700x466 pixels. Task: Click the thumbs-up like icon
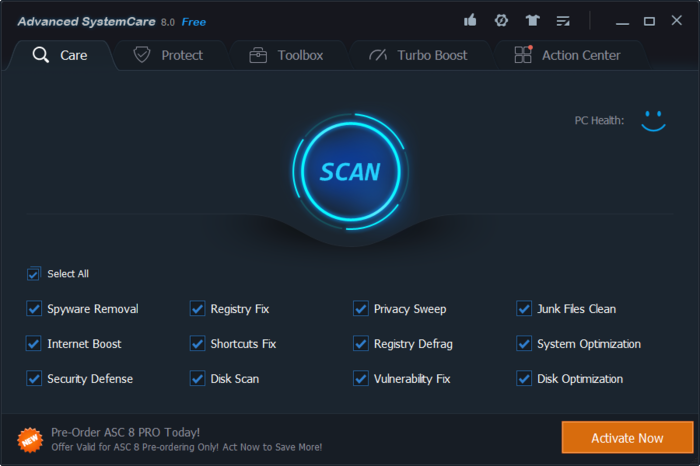click(471, 20)
